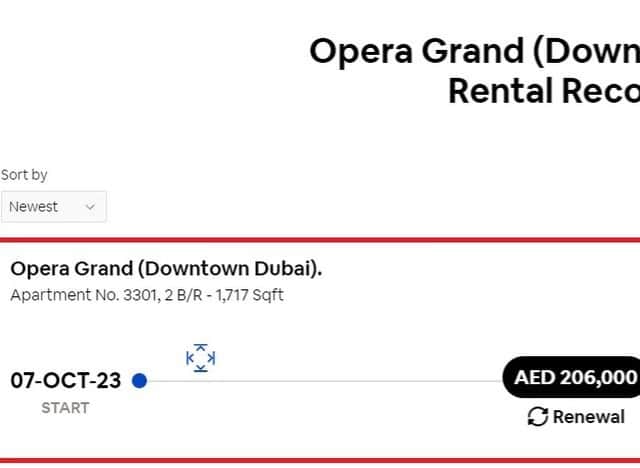
Task: Click the large Opera Grand page heading
Action: click(x=474, y=51)
